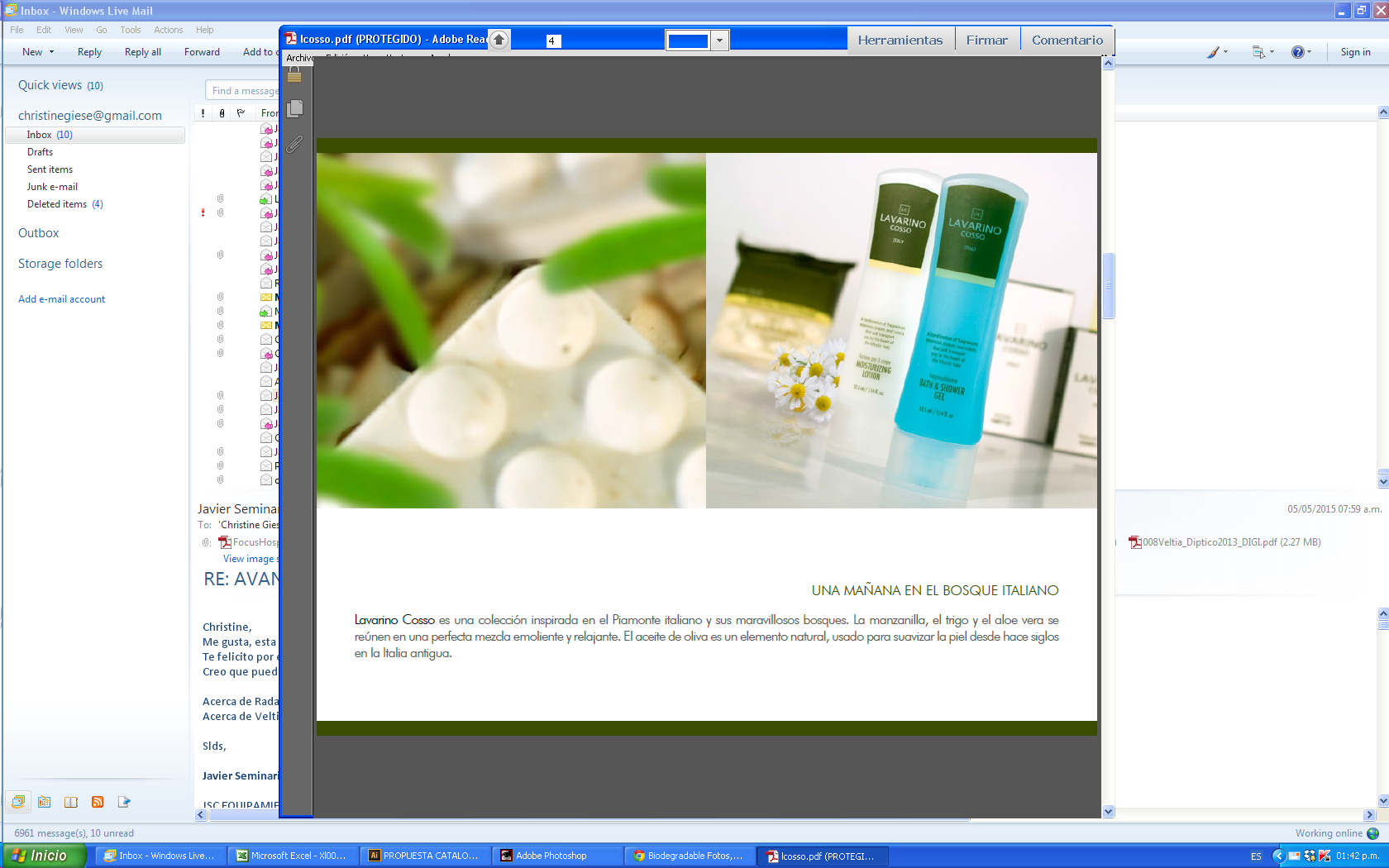The height and width of the screenshot is (868, 1389).
Task: Open the FocusHosp PDF attachment in the message header
Action: 249,542
